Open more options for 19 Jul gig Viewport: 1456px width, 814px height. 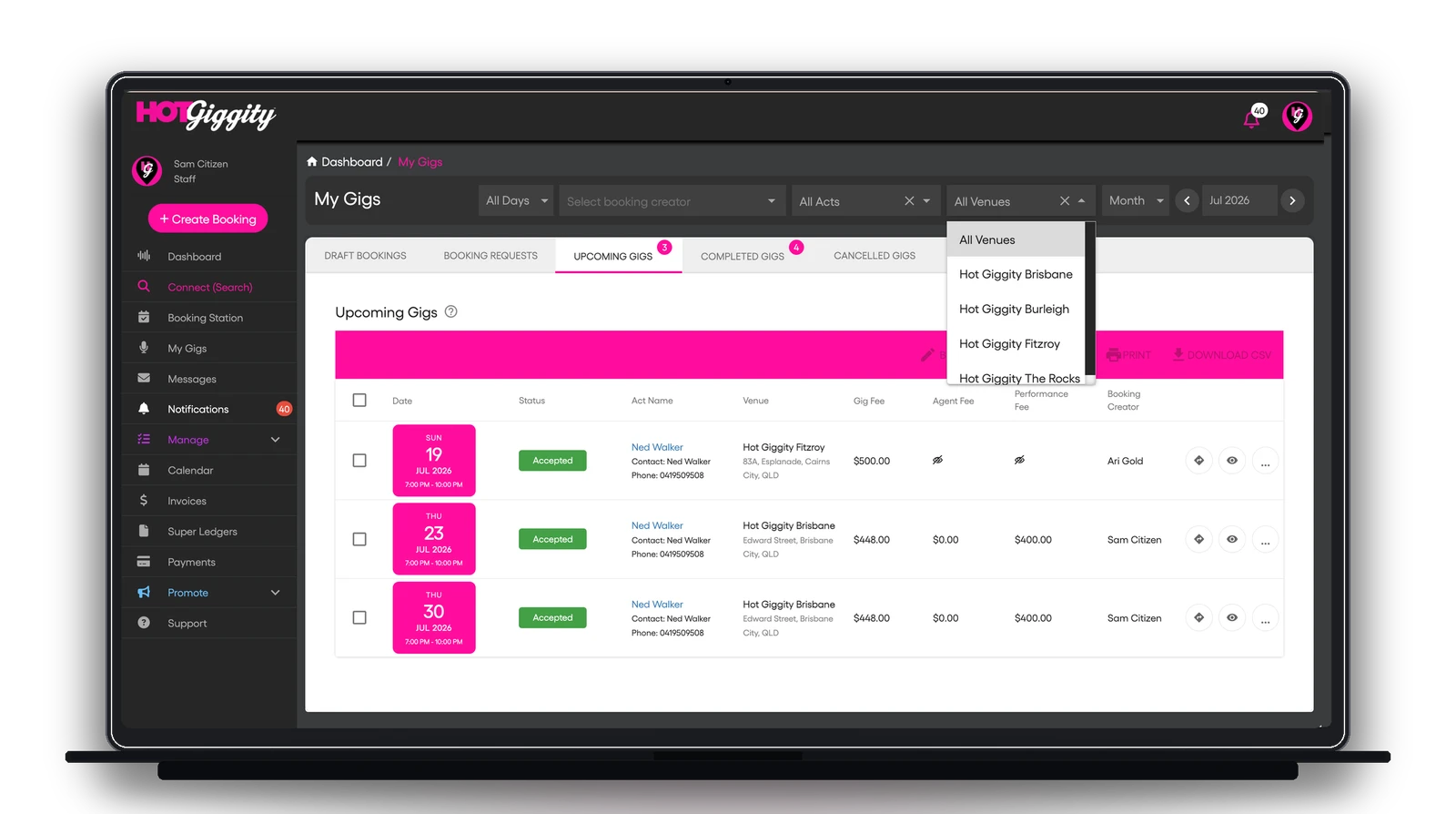[x=1265, y=461]
